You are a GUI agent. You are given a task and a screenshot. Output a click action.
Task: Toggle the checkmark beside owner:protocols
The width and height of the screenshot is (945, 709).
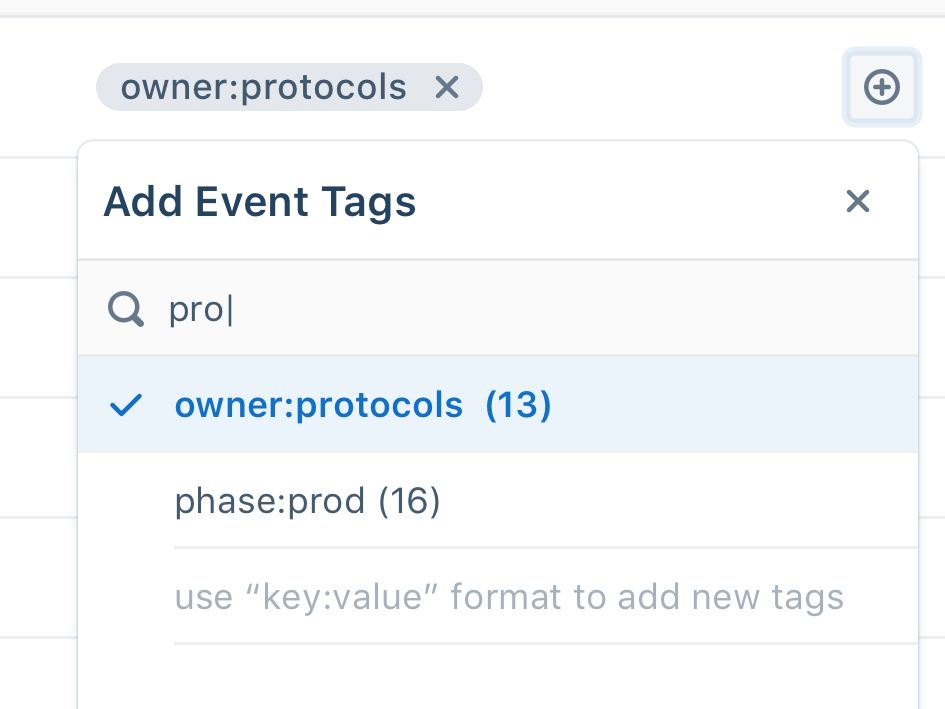tap(126, 405)
